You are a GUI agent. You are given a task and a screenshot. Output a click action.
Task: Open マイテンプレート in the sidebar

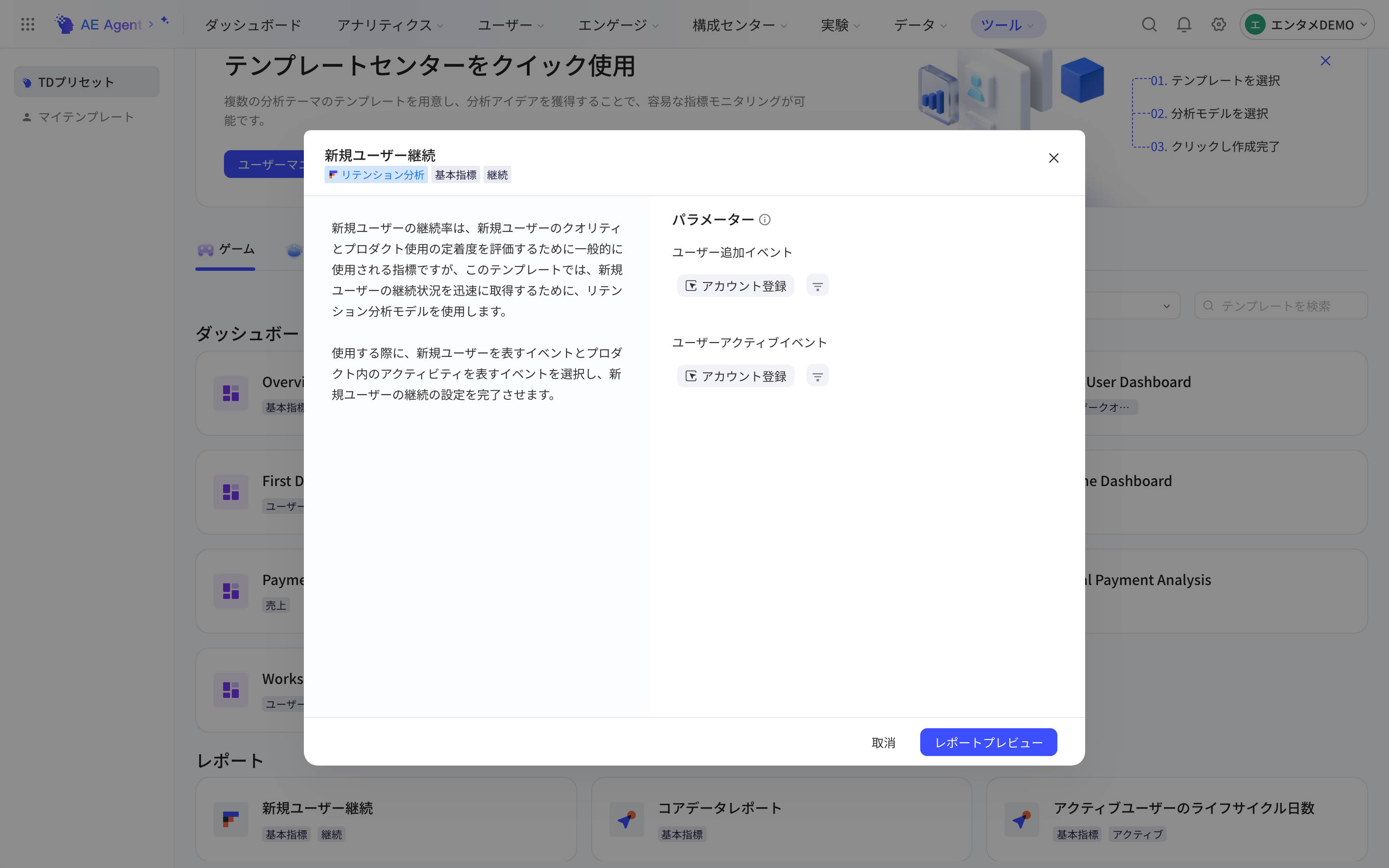tap(87, 117)
